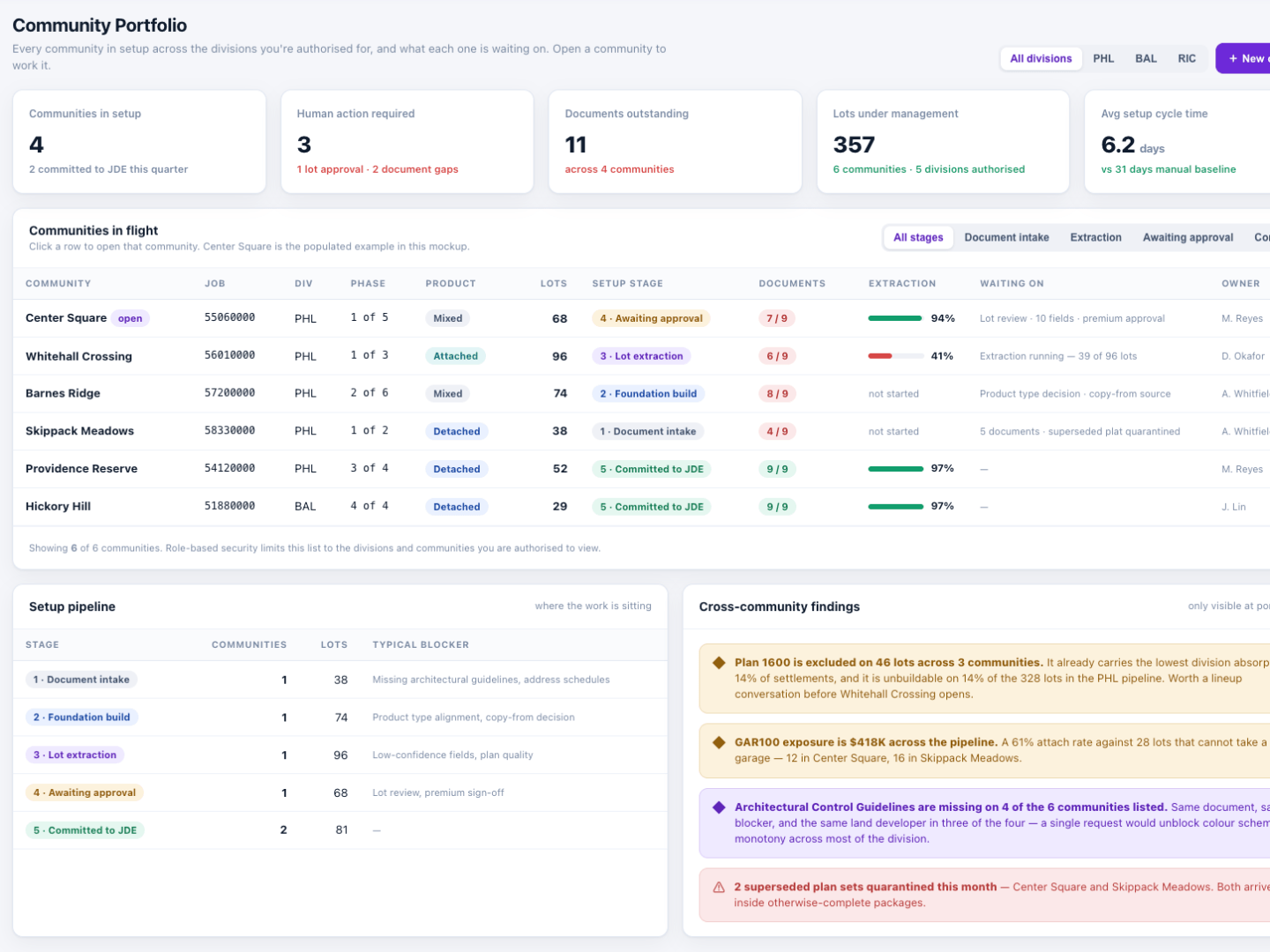The width and height of the screenshot is (1270, 952).
Task: Switch to Document intake stage filter
Action: point(1006,238)
